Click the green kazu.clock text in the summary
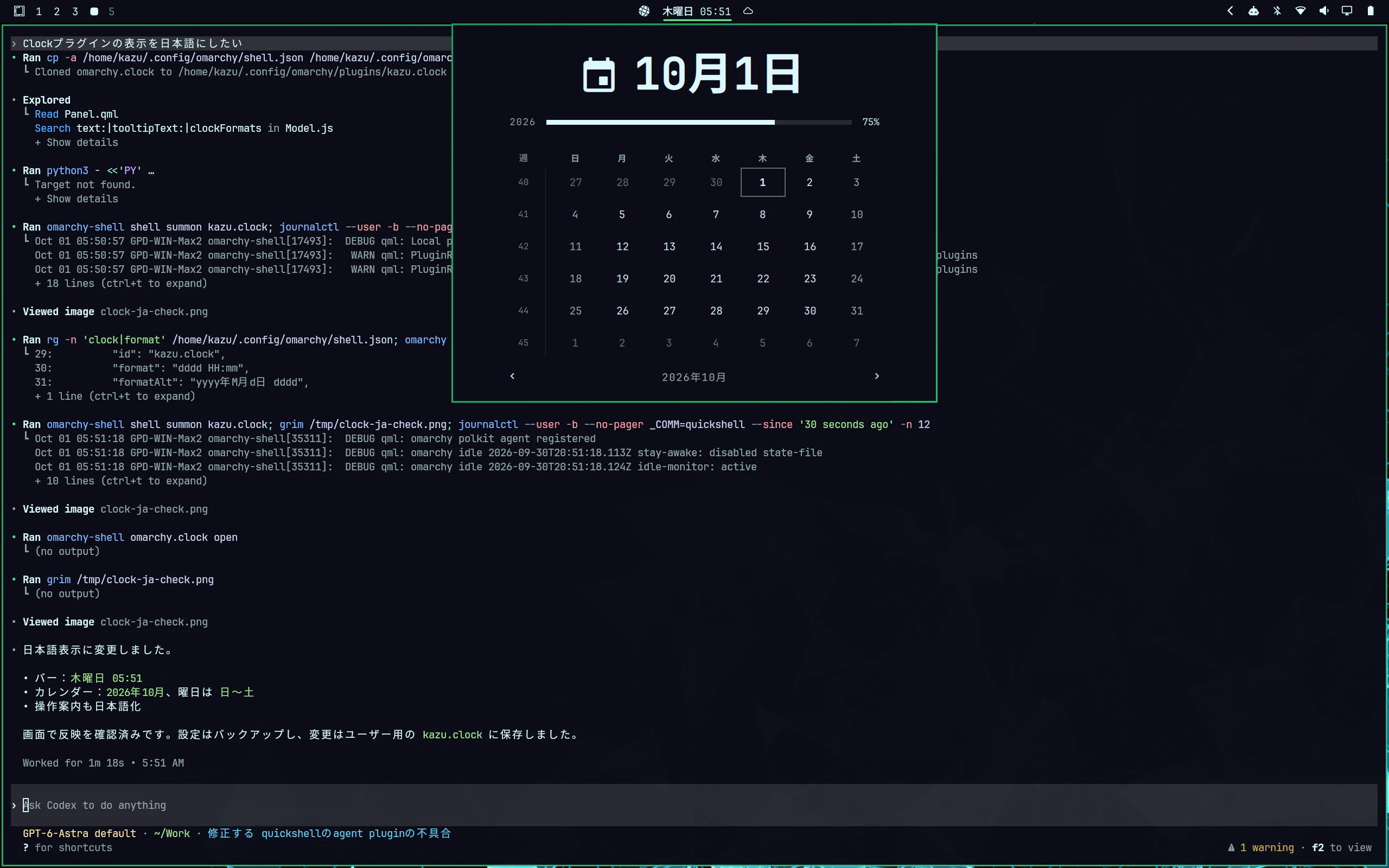This screenshot has width=1389, height=868. (453, 735)
